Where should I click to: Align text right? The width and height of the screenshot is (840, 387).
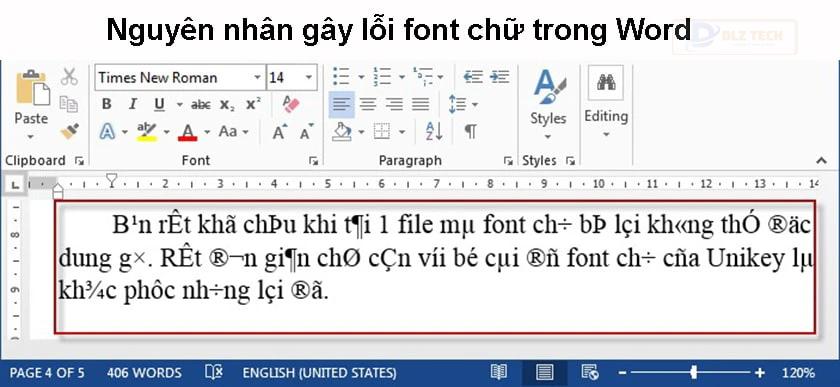[x=394, y=104]
